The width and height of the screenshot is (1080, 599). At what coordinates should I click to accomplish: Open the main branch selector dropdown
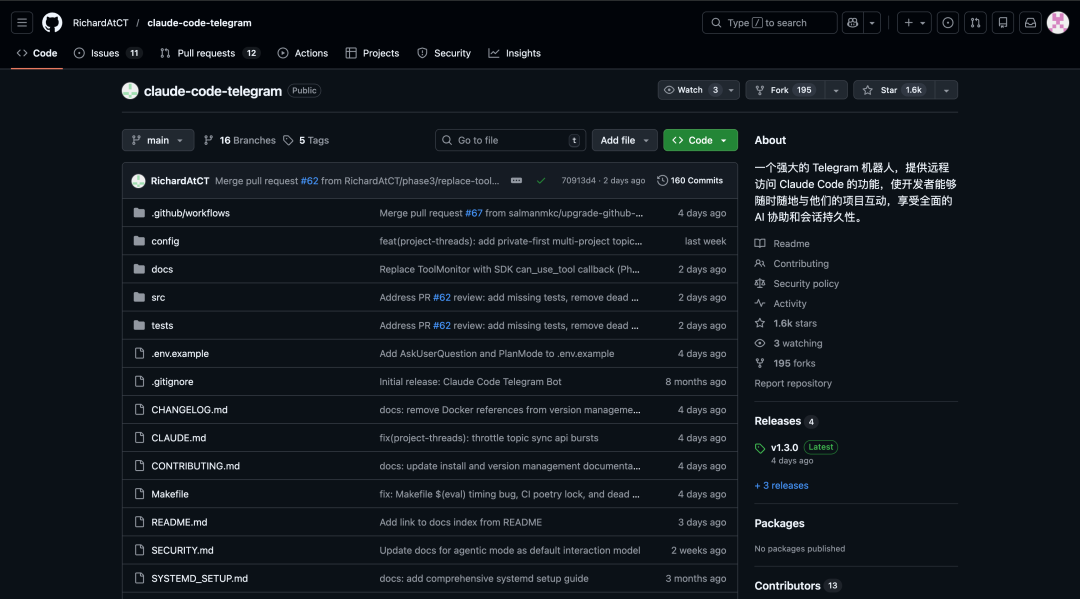(x=158, y=140)
